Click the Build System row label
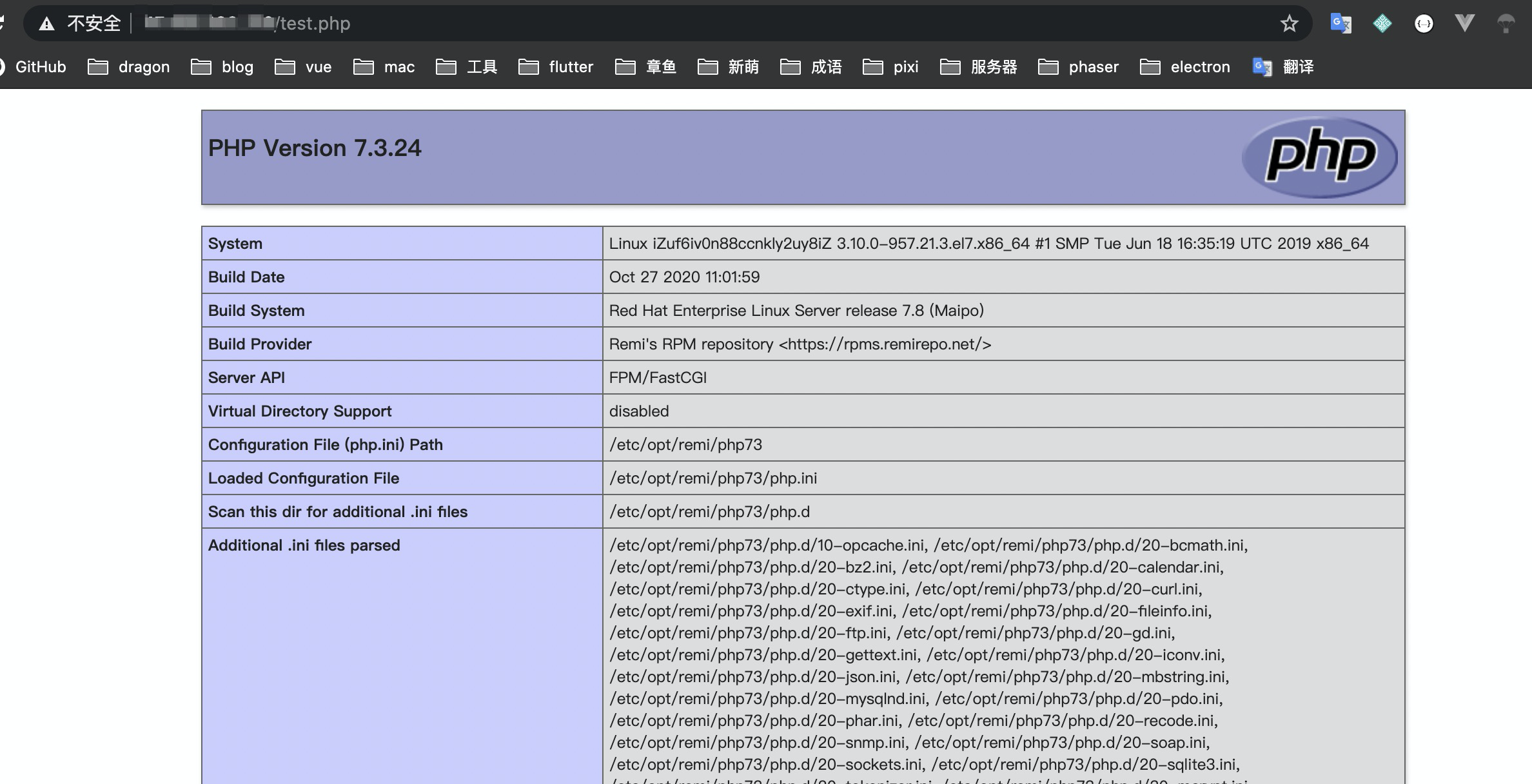The width and height of the screenshot is (1532, 784). coord(256,311)
